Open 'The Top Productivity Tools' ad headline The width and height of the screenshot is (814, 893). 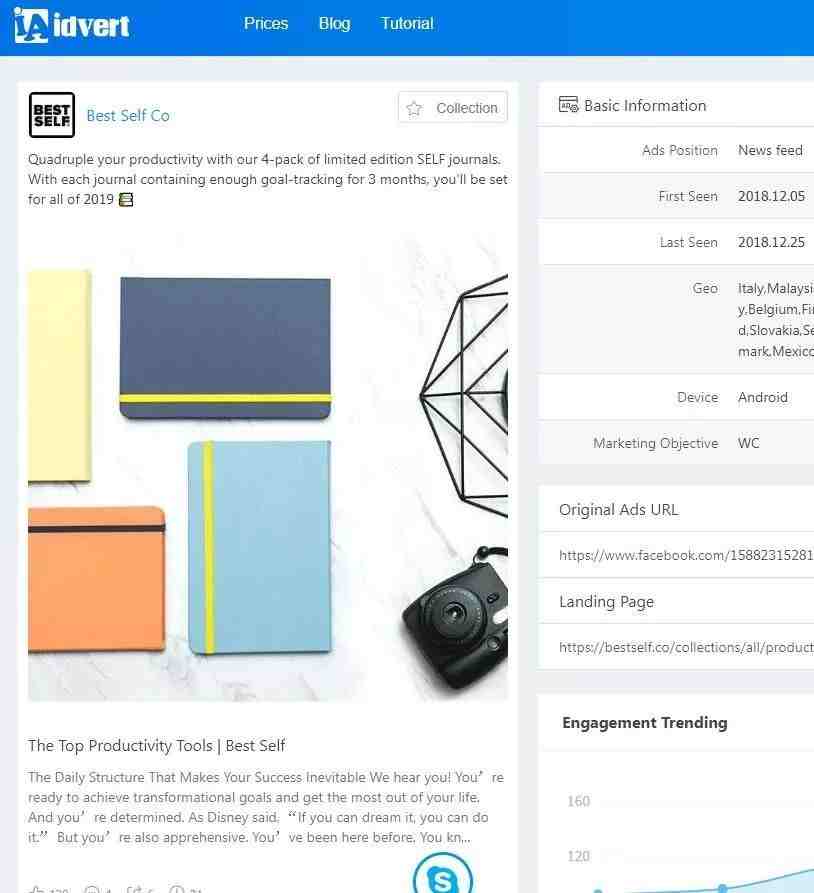(157, 745)
